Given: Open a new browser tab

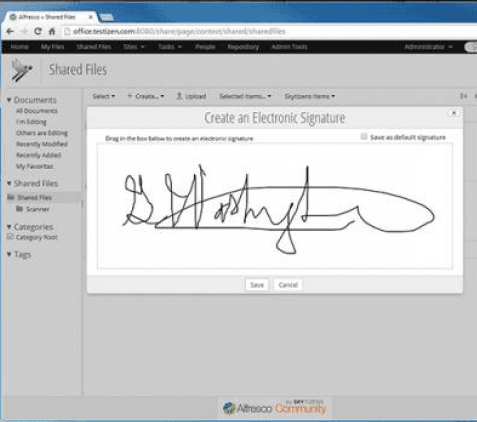Looking at the screenshot, I should click(x=106, y=17).
